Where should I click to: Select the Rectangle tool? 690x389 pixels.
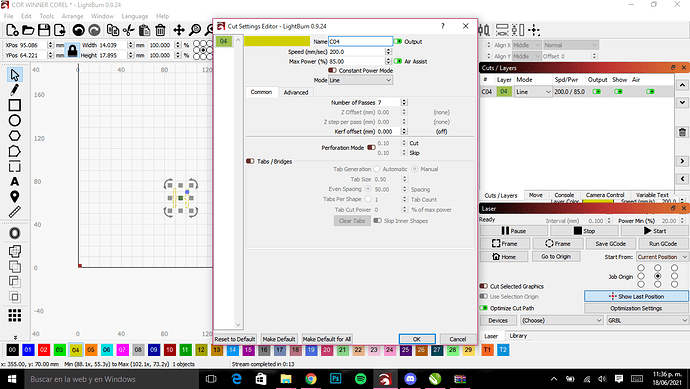(x=15, y=105)
